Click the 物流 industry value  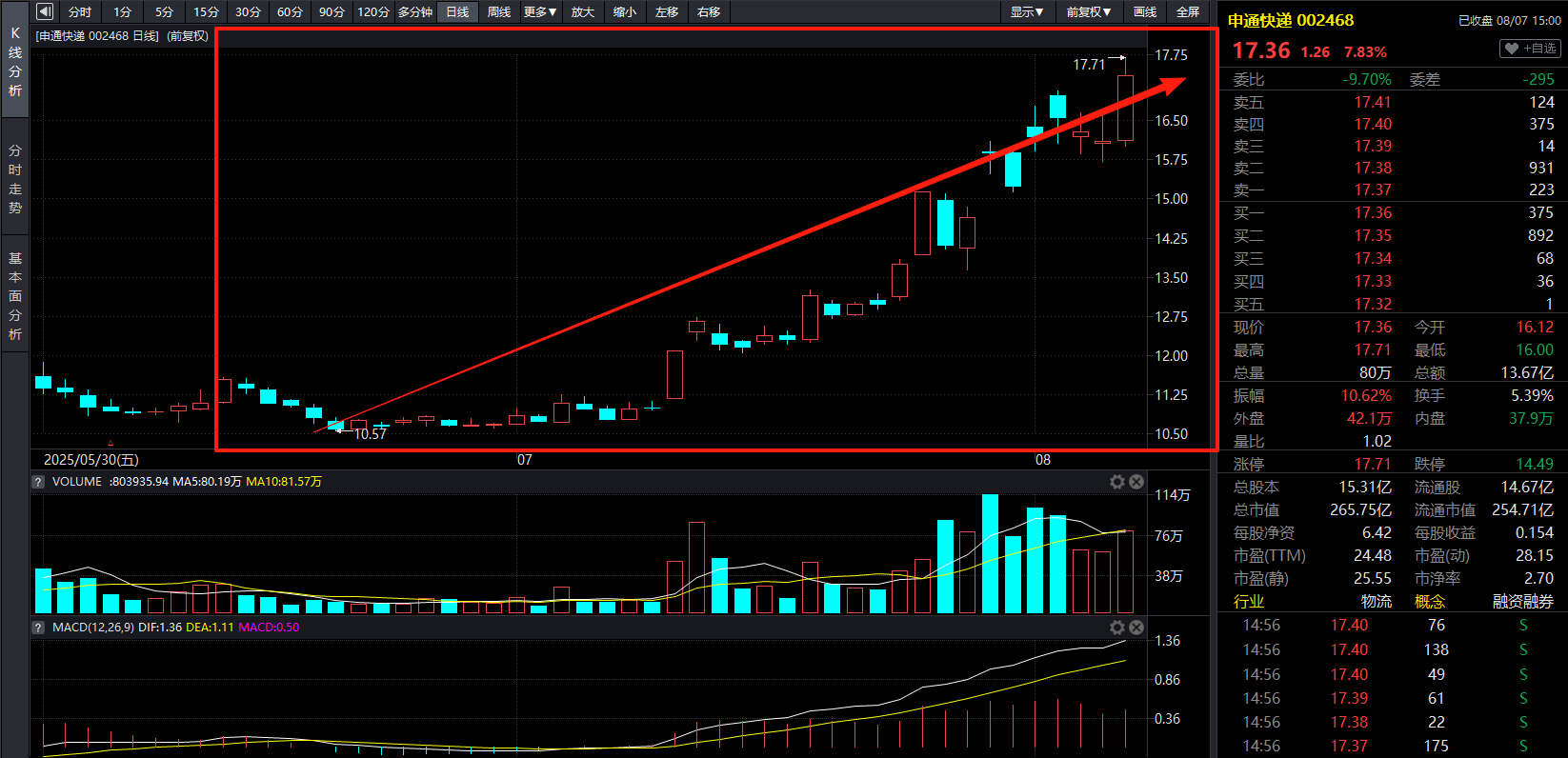1377,601
